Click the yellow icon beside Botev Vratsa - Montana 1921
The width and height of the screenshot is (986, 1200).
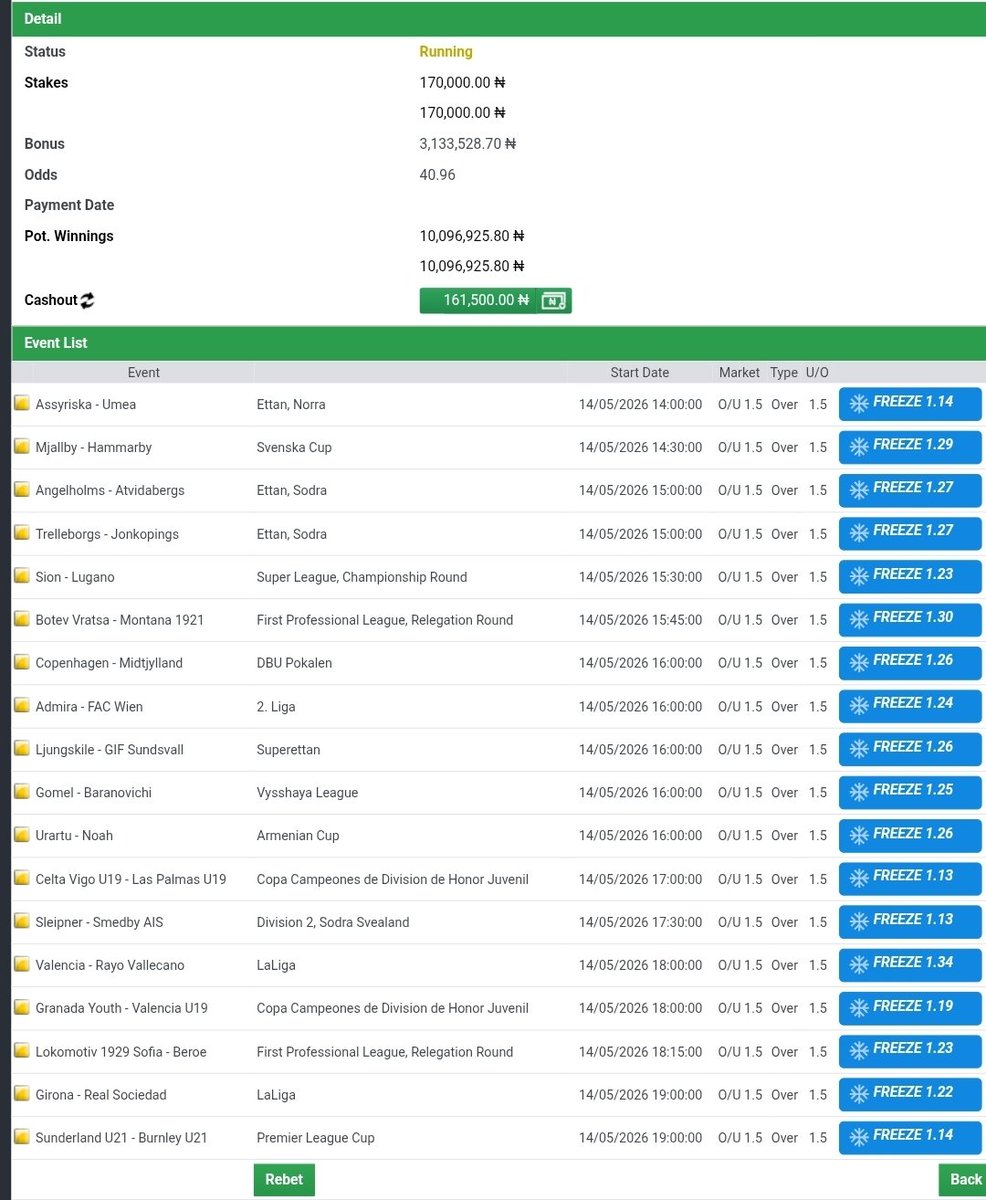21,620
